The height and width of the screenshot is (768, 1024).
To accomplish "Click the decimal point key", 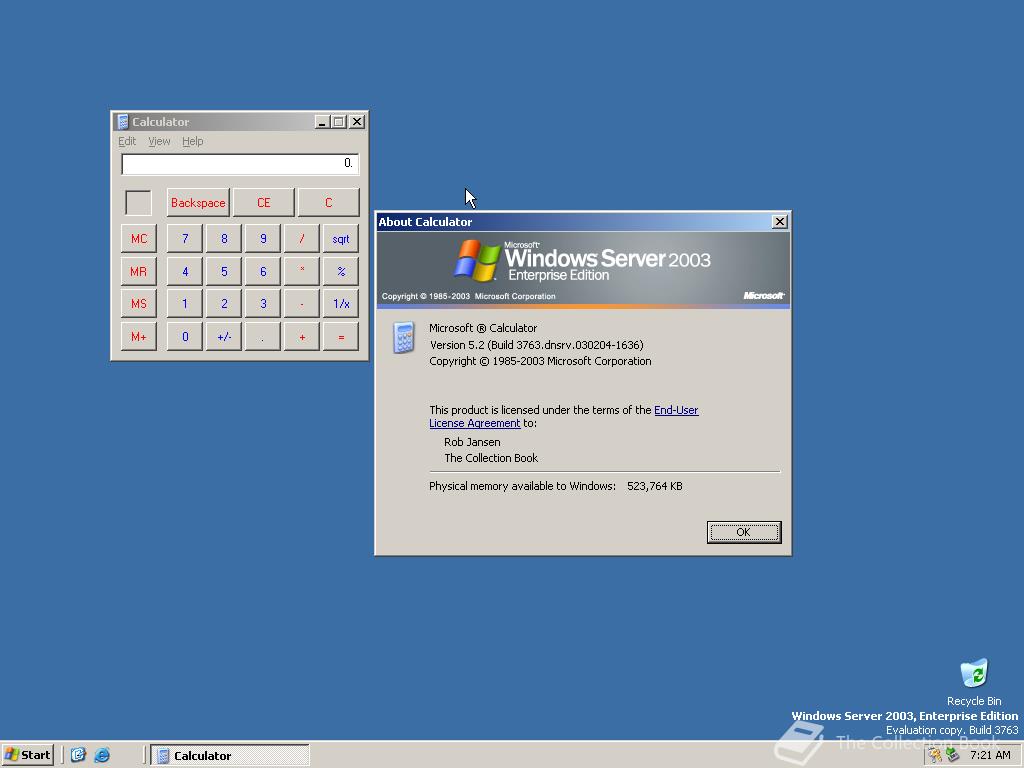I will tap(263, 337).
